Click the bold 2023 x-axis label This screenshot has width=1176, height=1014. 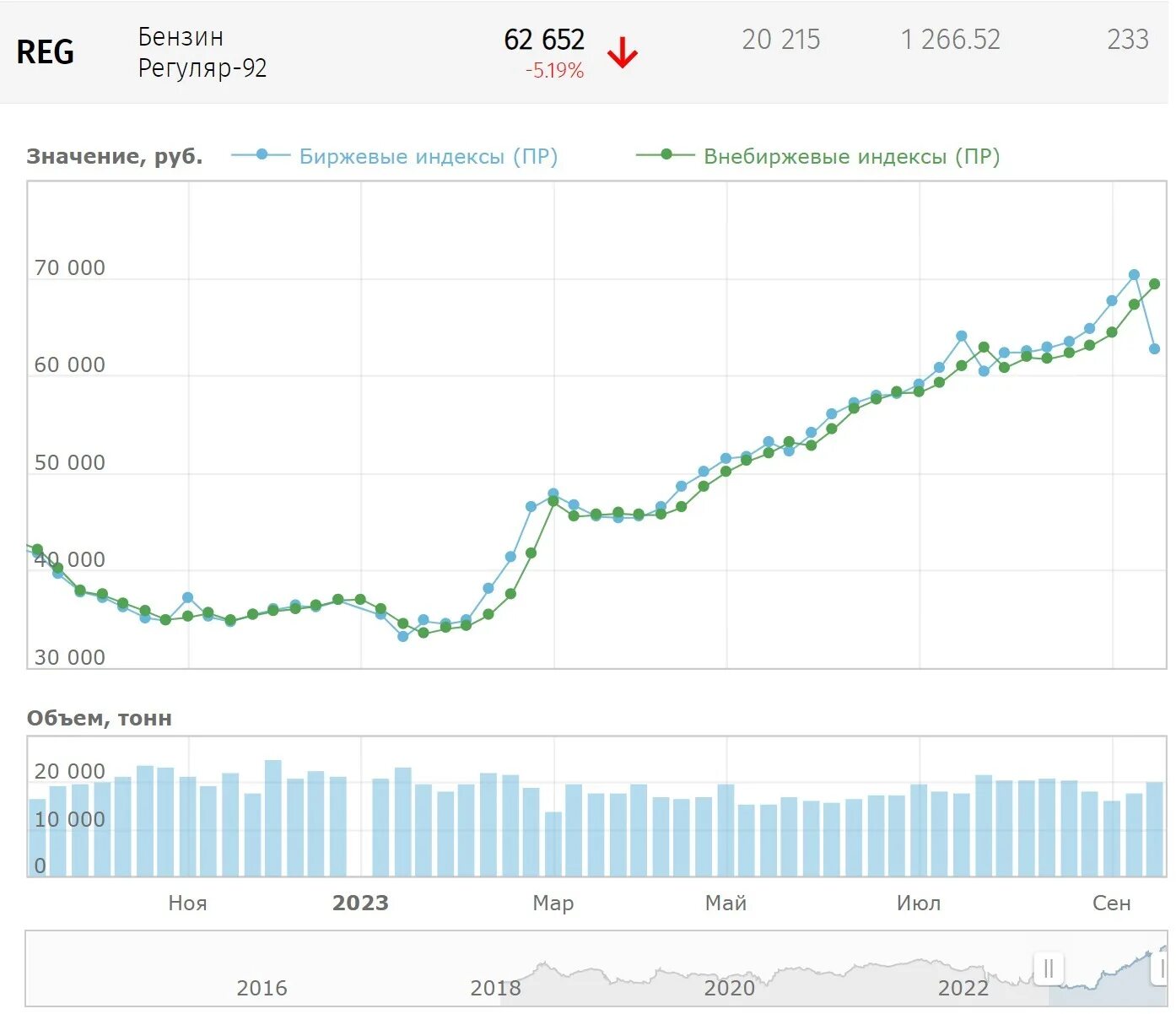pyautogui.click(x=360, y=903)
